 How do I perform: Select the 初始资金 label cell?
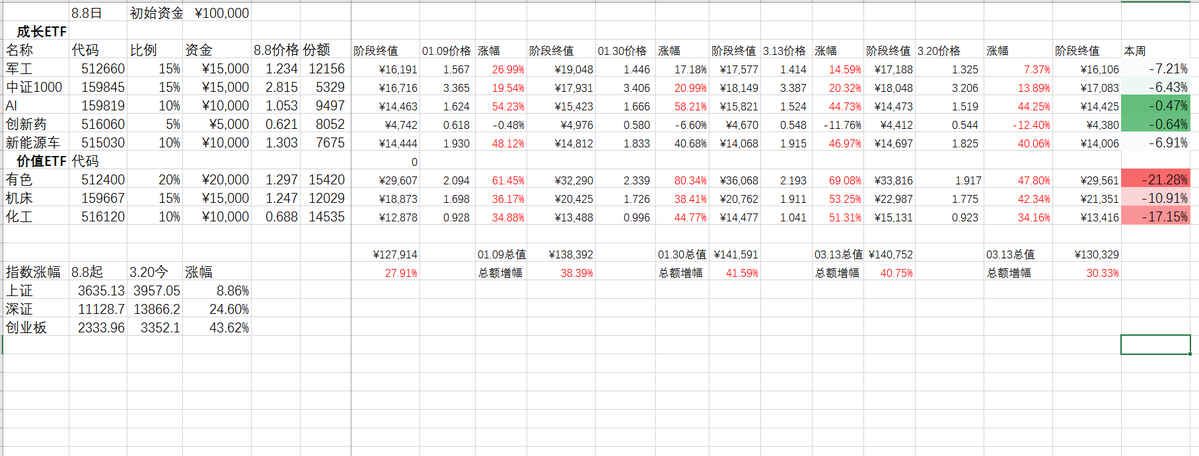point(156,13)
